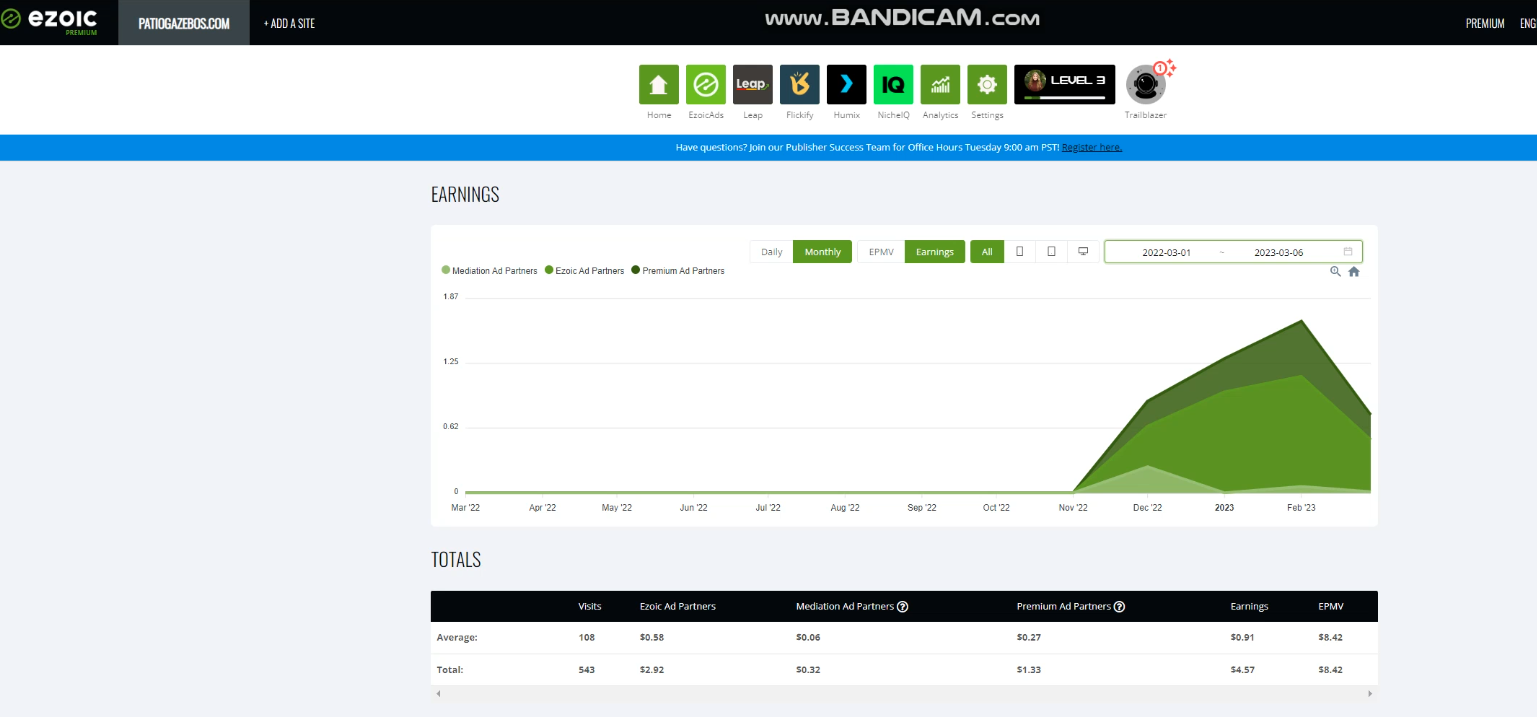Image resolution: width=1537 pixels, height=717 pixels.
Task: Select the Average: row label
Action: click(x=457, y=637)
